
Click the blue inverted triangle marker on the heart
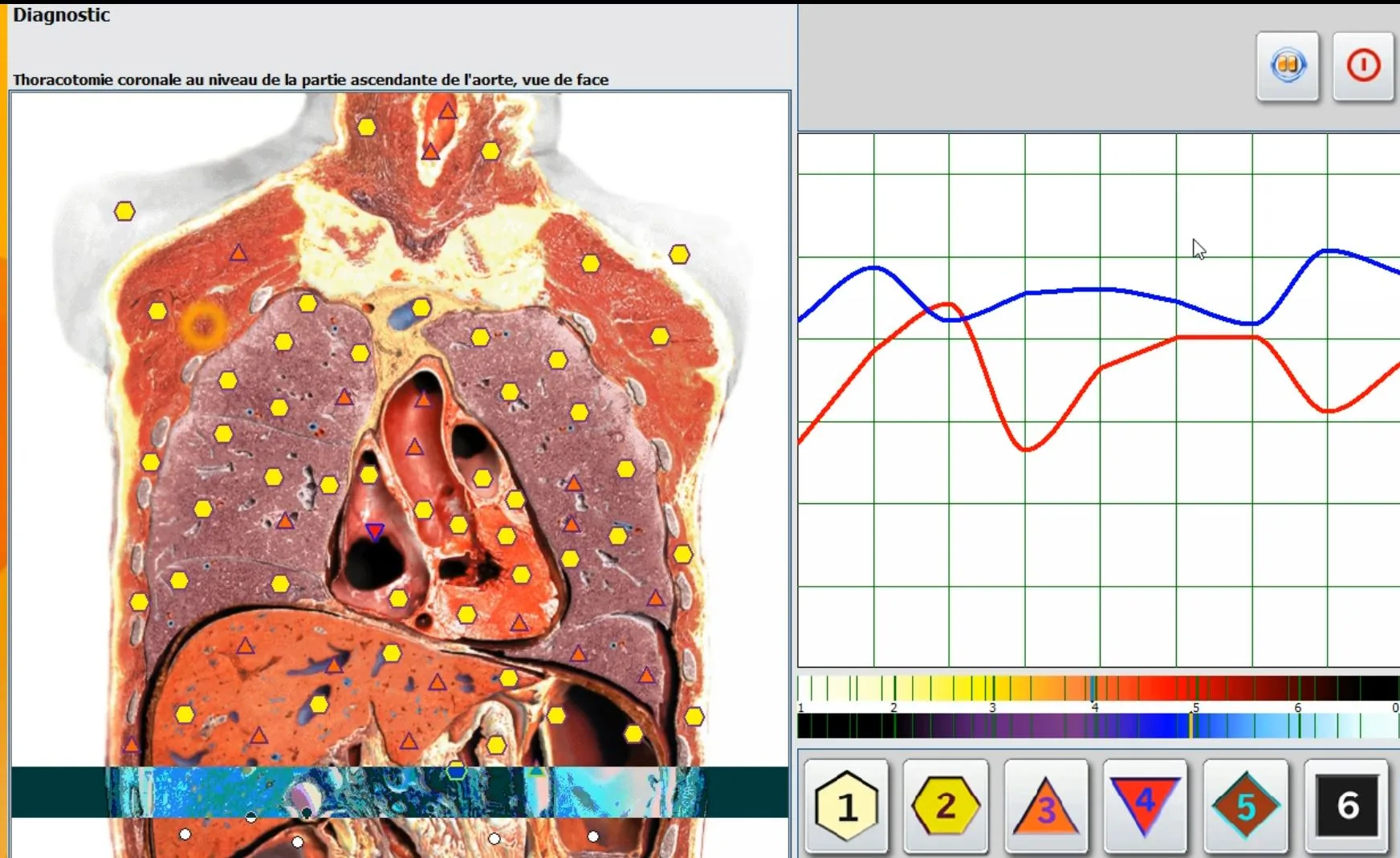coord(375,531)
